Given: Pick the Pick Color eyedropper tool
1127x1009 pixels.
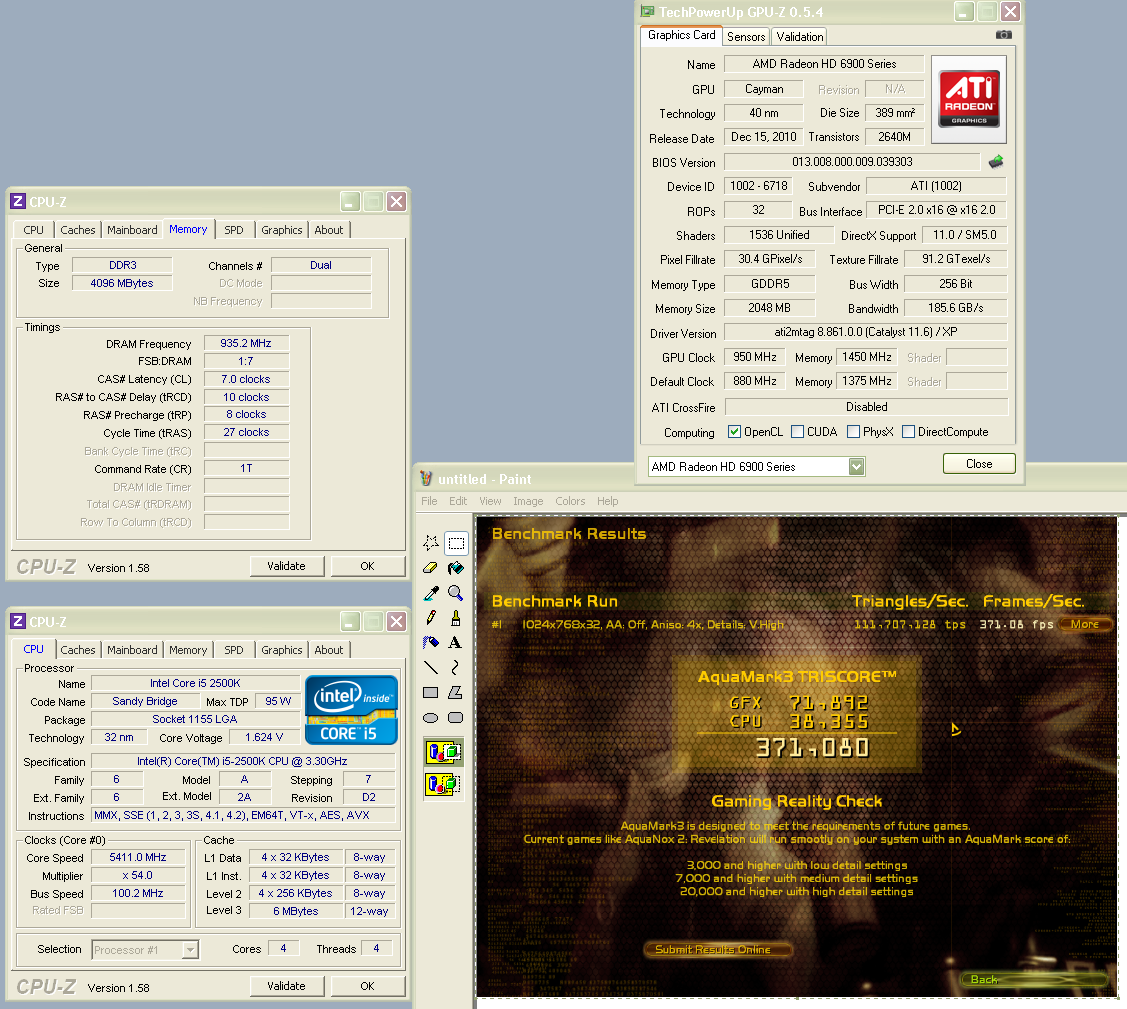Looking at the screenshot, I should [x=431, y=593].
